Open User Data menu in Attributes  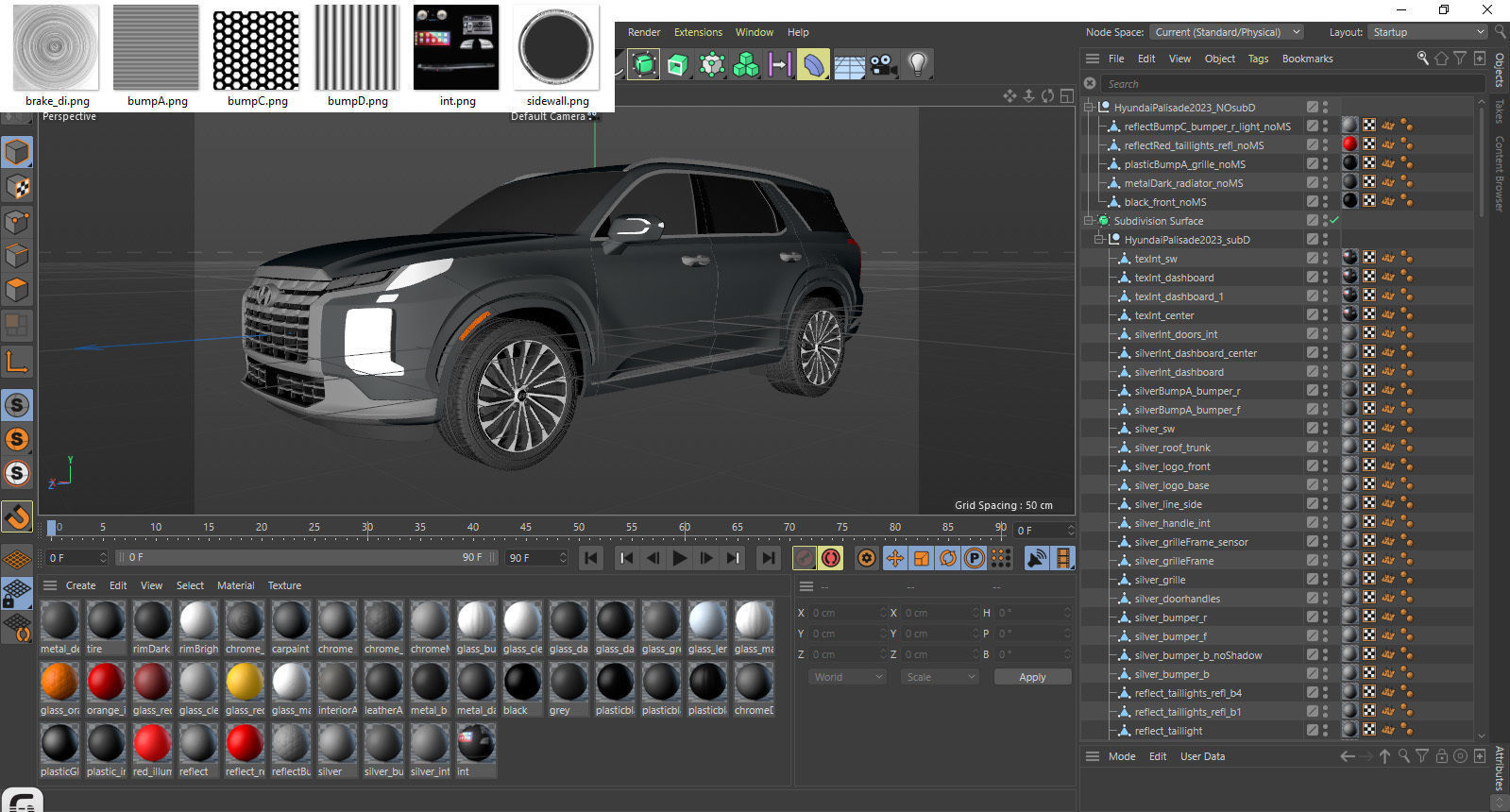(1202, 756)
